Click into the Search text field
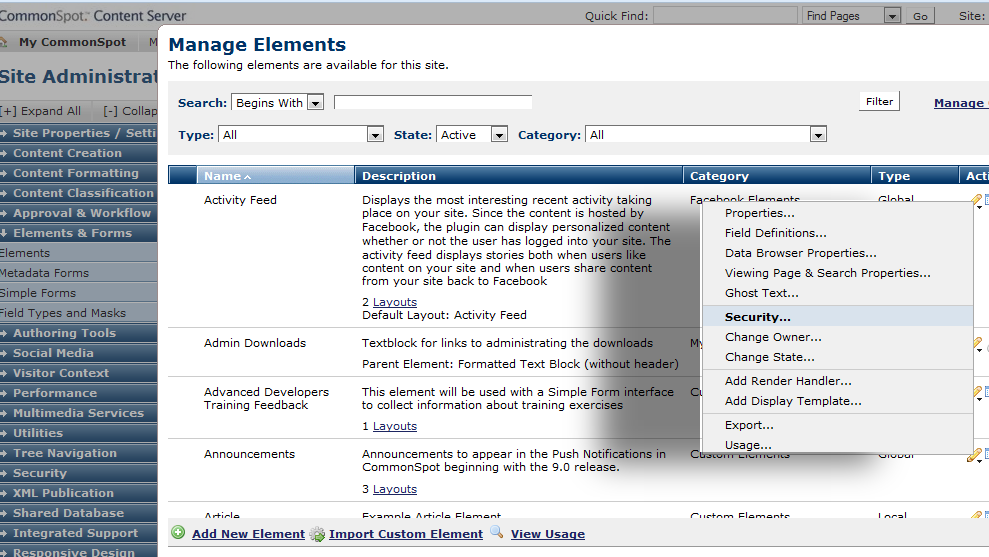Viewport: 989px width, 557px height. (433, 102)
